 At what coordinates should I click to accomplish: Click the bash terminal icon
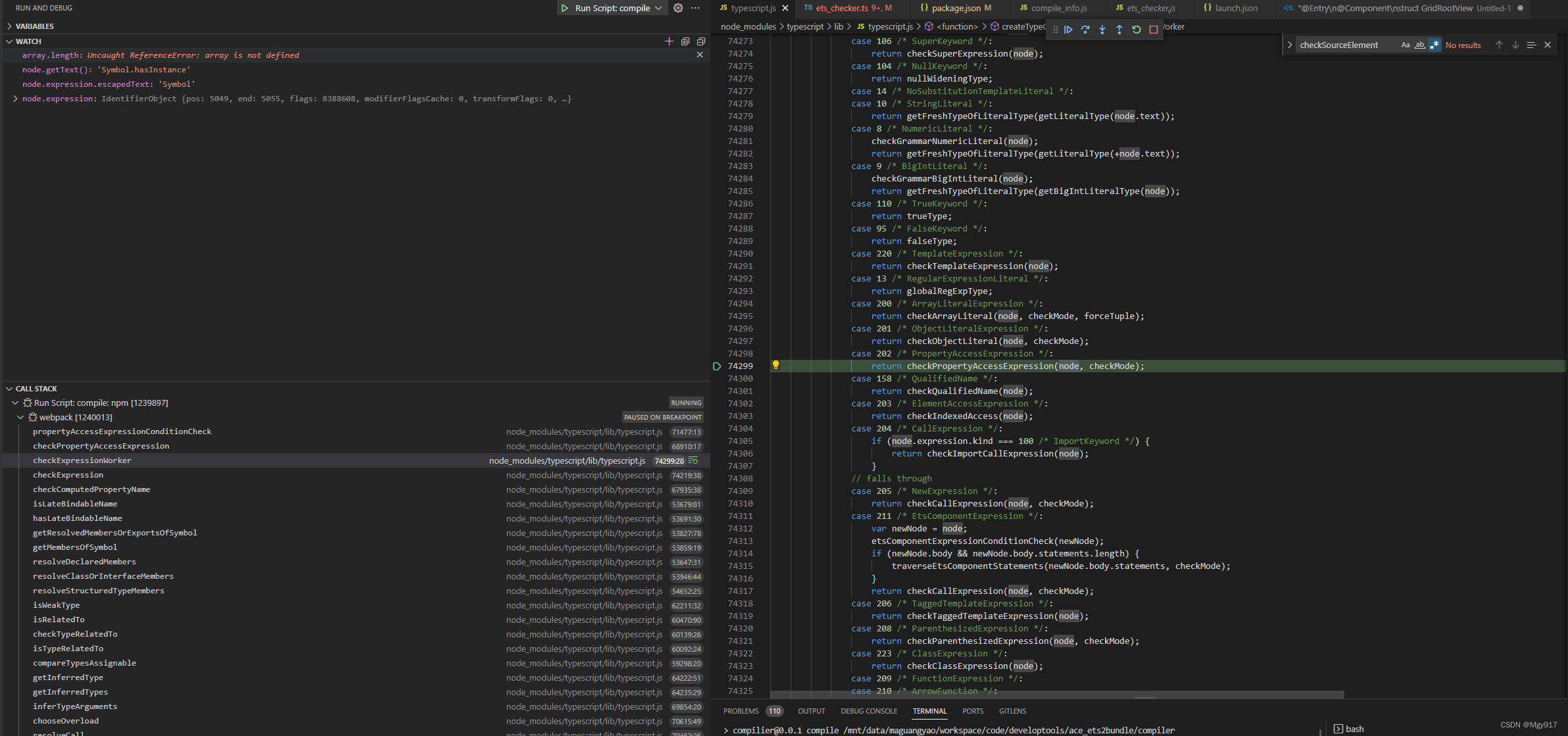tap(1338, 729)
